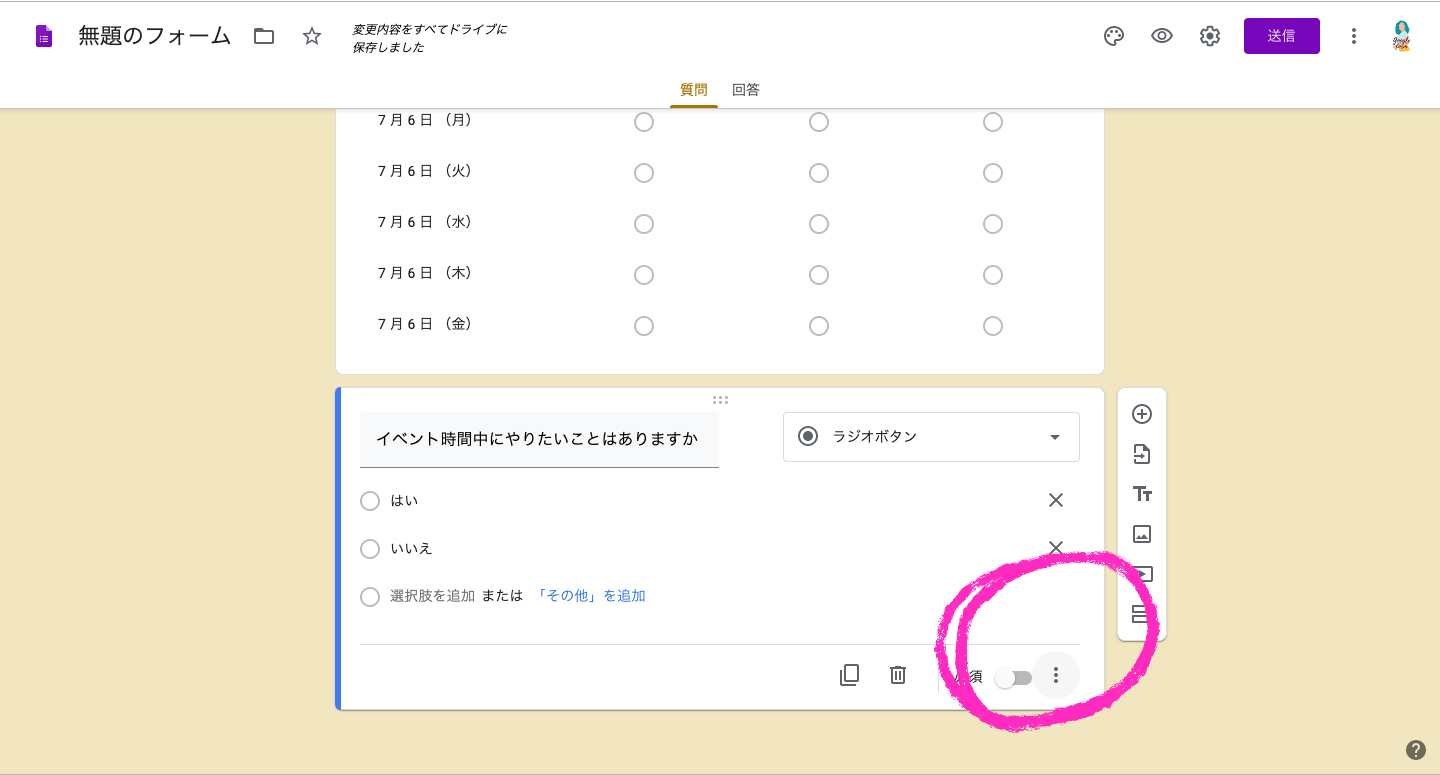The height and width of the screenshot is (775, 1440).
Task: Duplicate the question with copy icon
Action: (x=849, y=675)
